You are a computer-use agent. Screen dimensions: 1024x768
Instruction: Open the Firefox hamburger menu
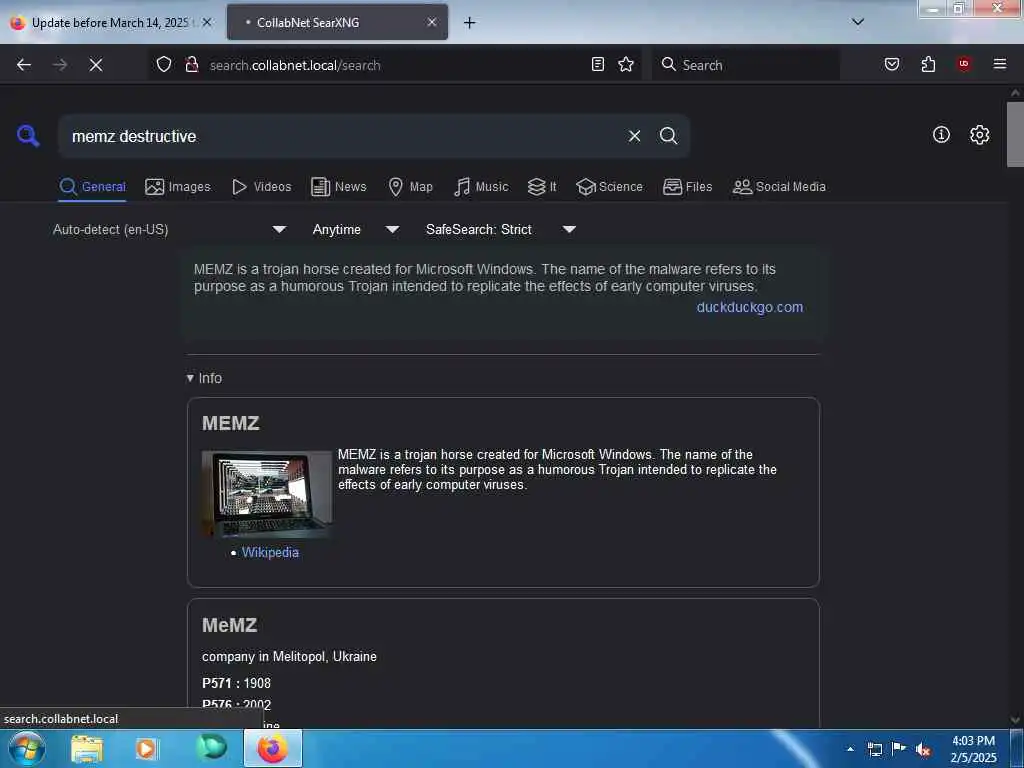(1000, 64)
